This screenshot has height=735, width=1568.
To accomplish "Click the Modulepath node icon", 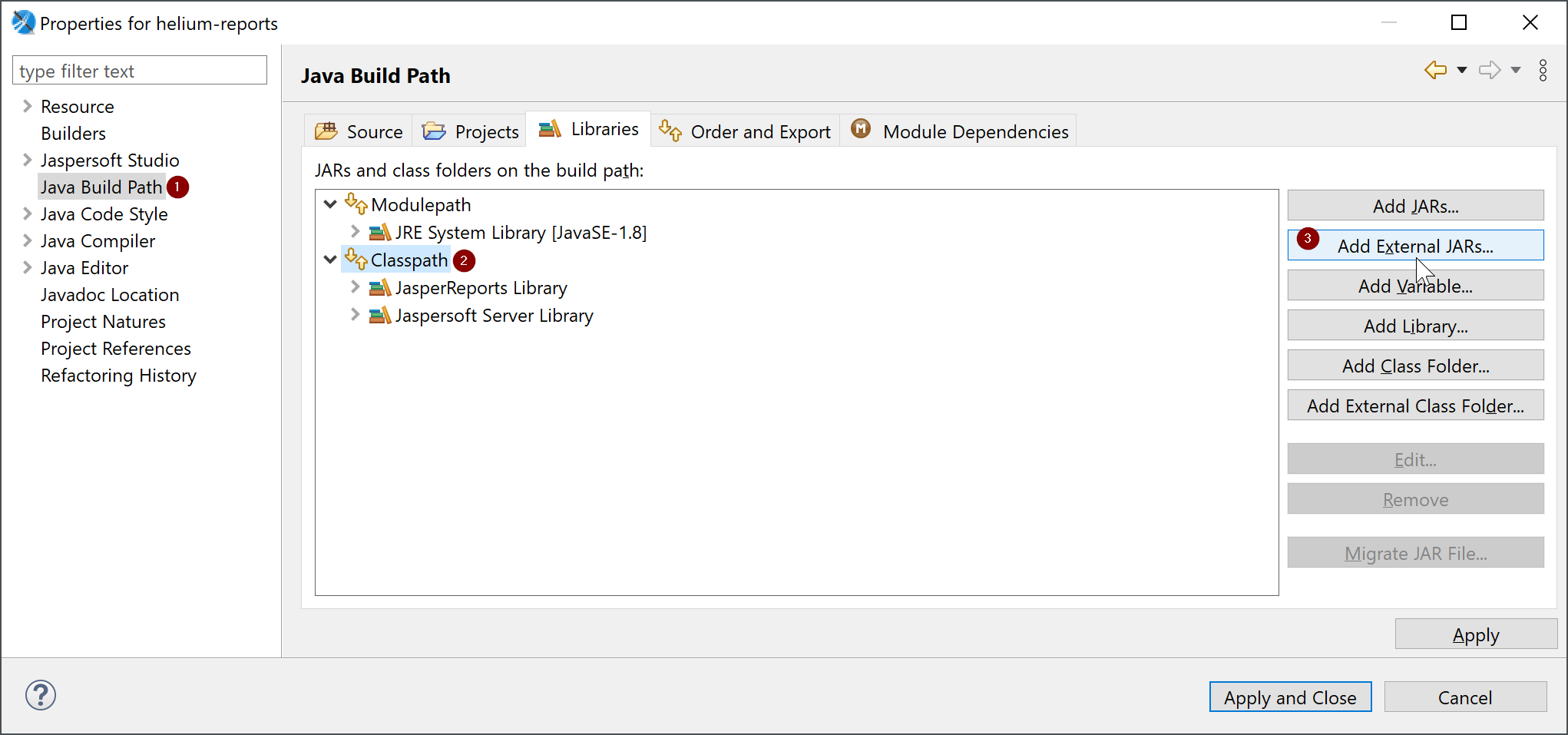I will pos(356,204).
